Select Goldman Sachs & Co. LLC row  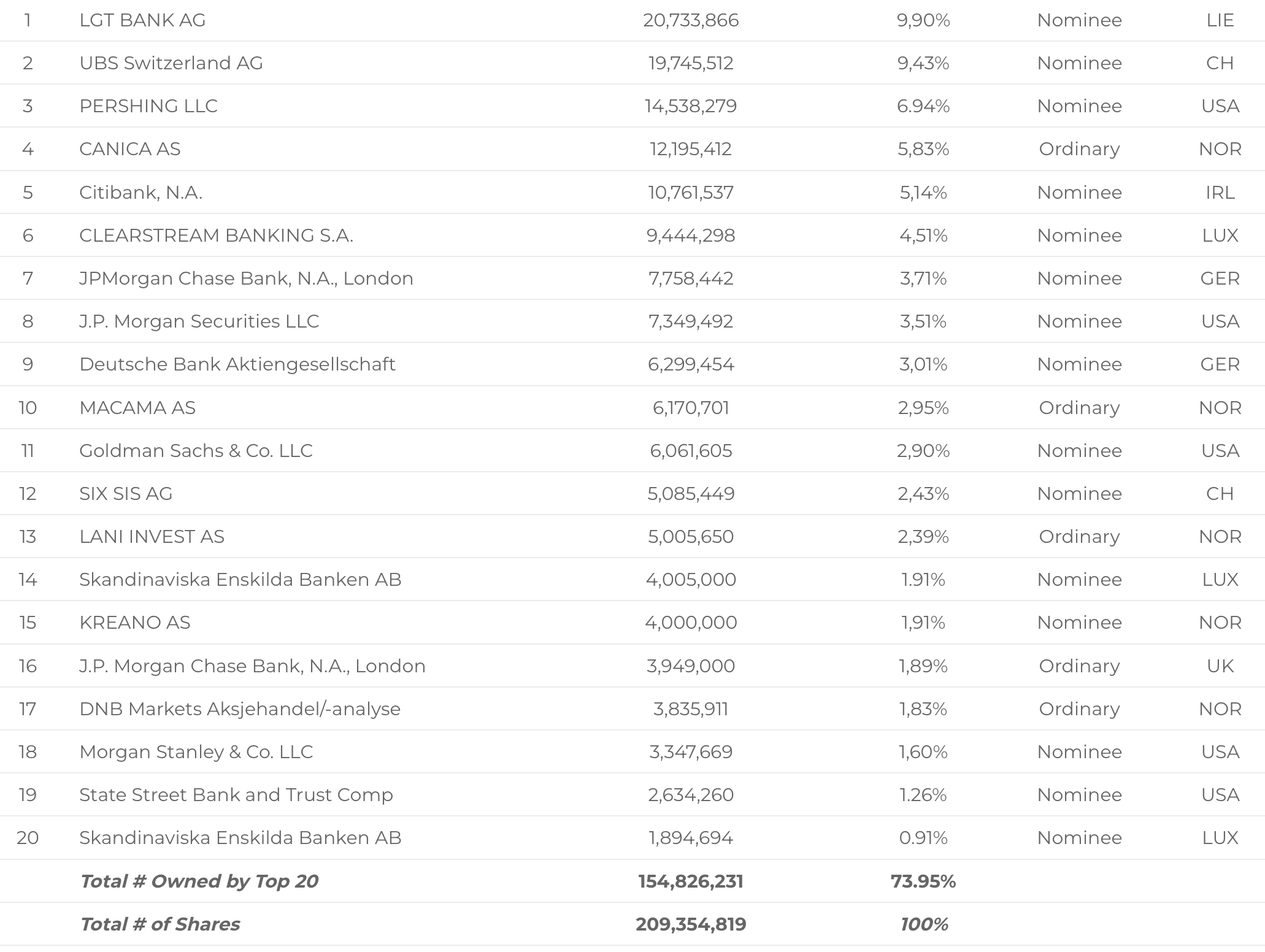632,451
